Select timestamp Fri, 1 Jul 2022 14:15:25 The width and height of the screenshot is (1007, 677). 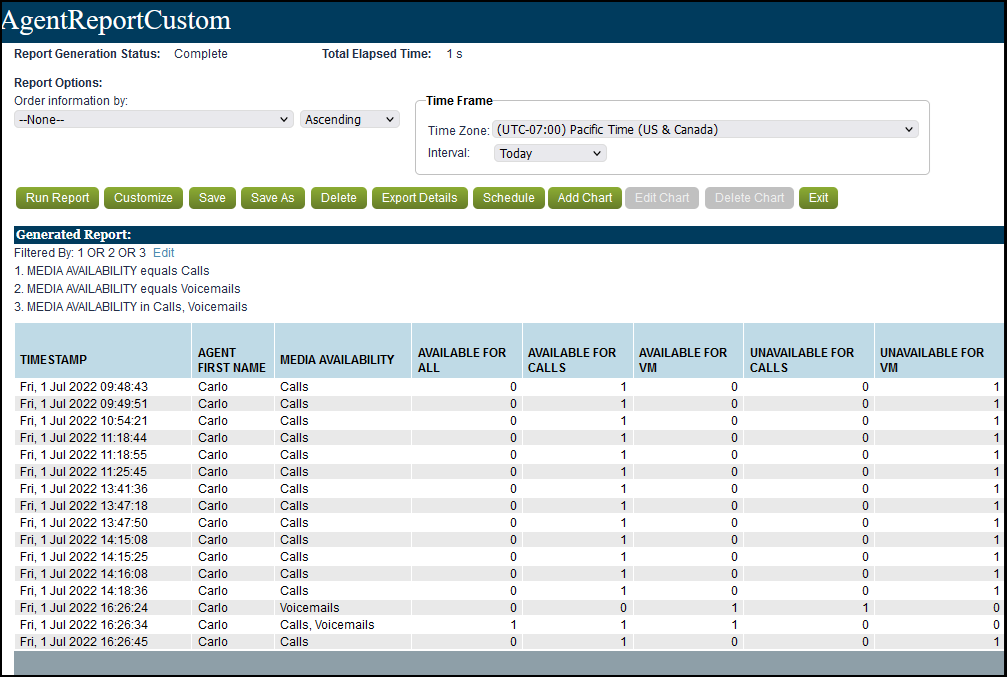tap(84, 557)
